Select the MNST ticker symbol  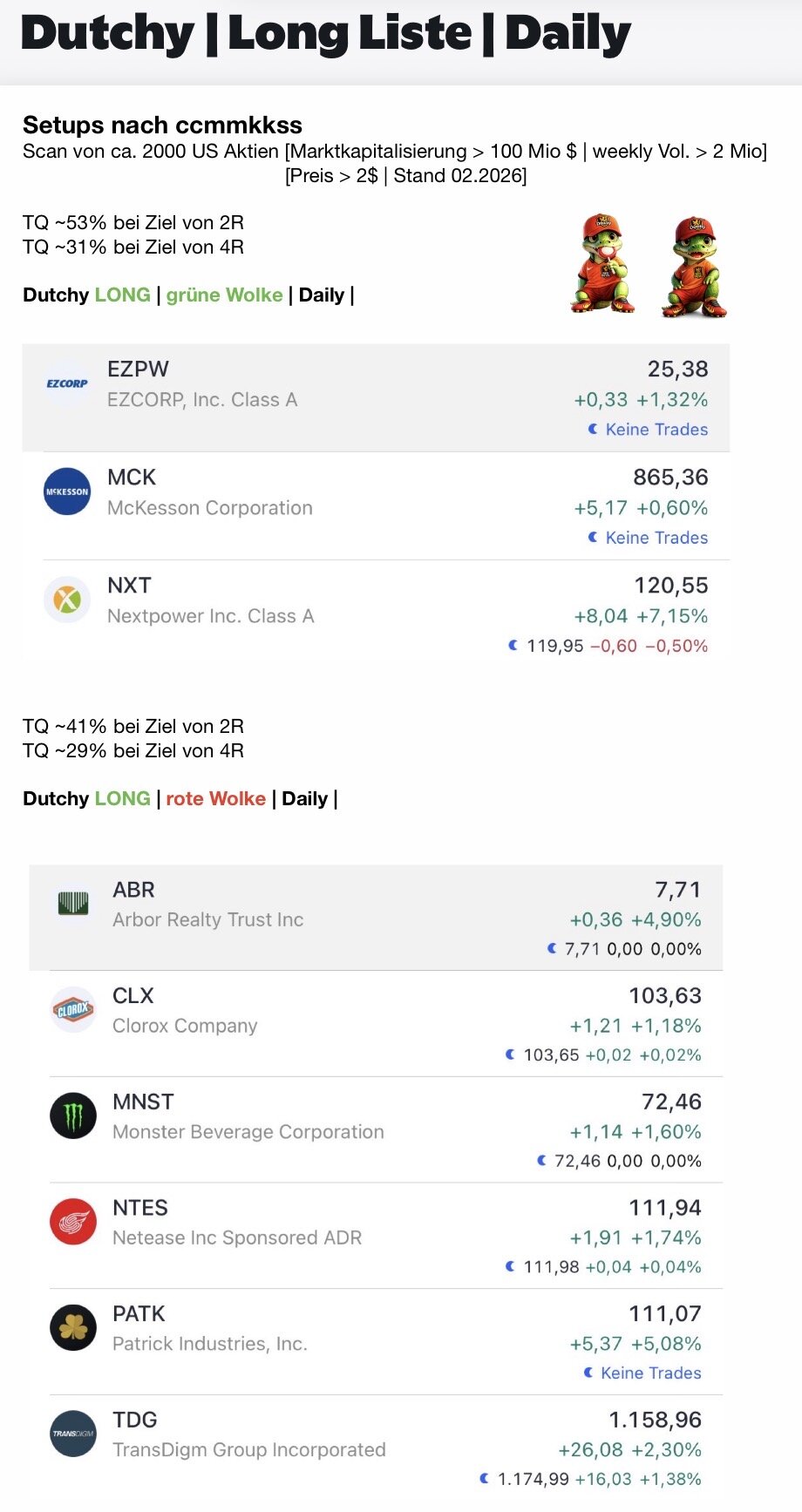(x=143, y=1102)
